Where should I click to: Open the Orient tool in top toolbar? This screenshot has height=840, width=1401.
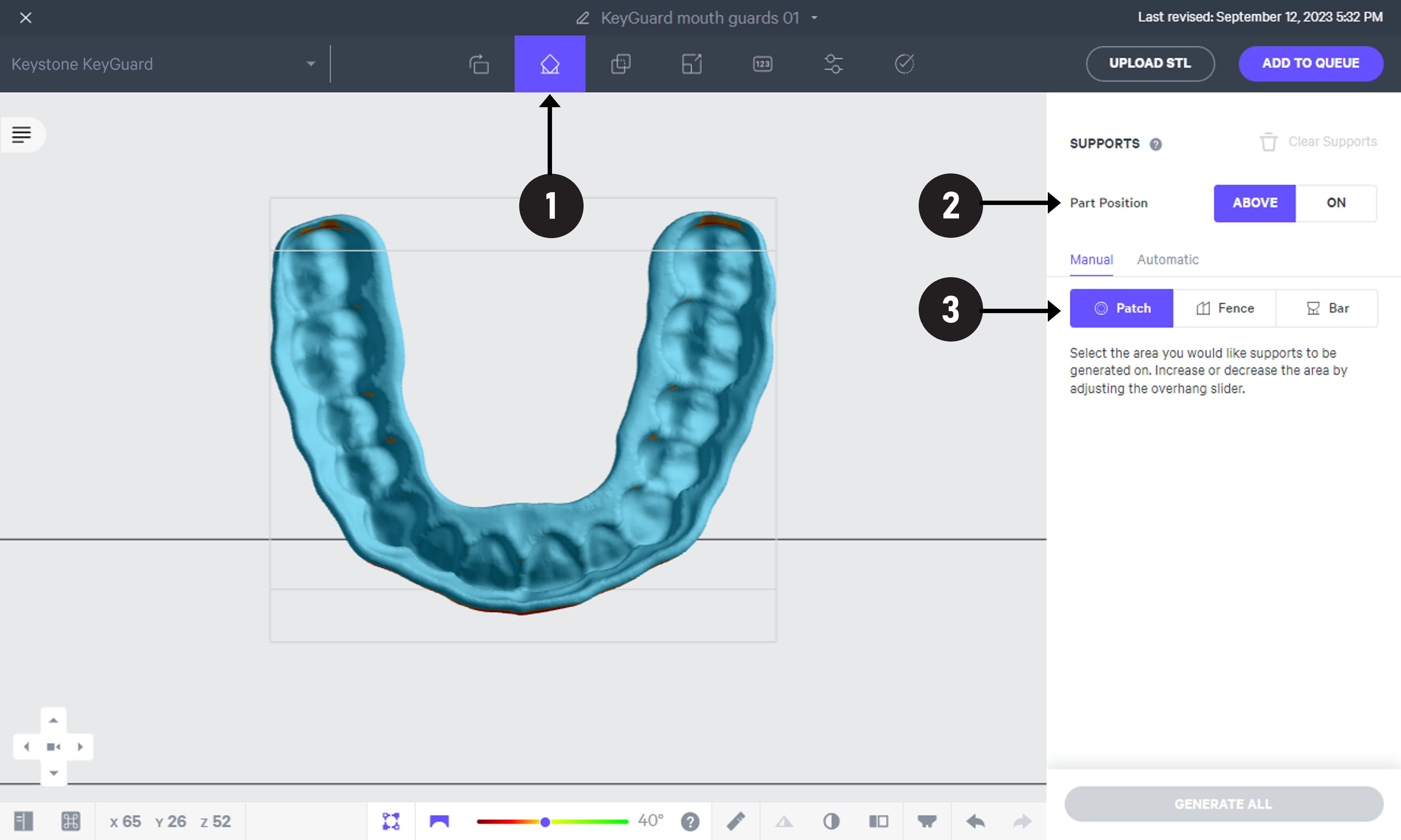coord(479,64)
